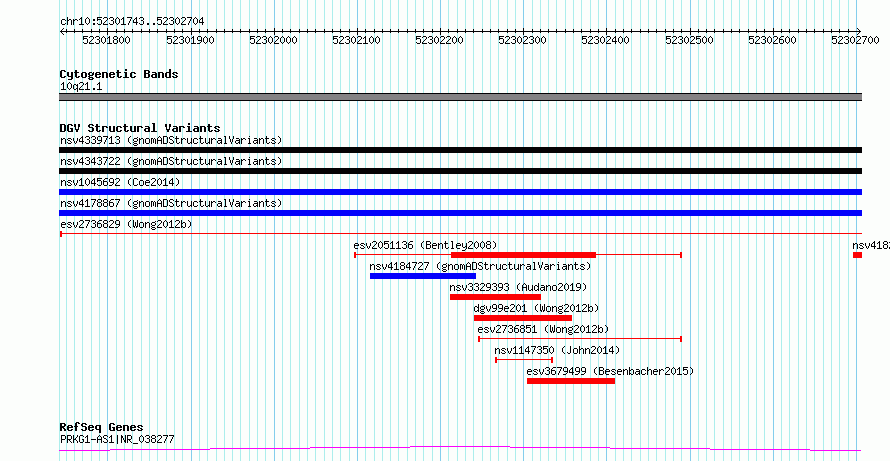This screenshot has height=461, width=890.
Task: Open gene label PRKG1-AS1|NR_038277
Action: (117, 439)
